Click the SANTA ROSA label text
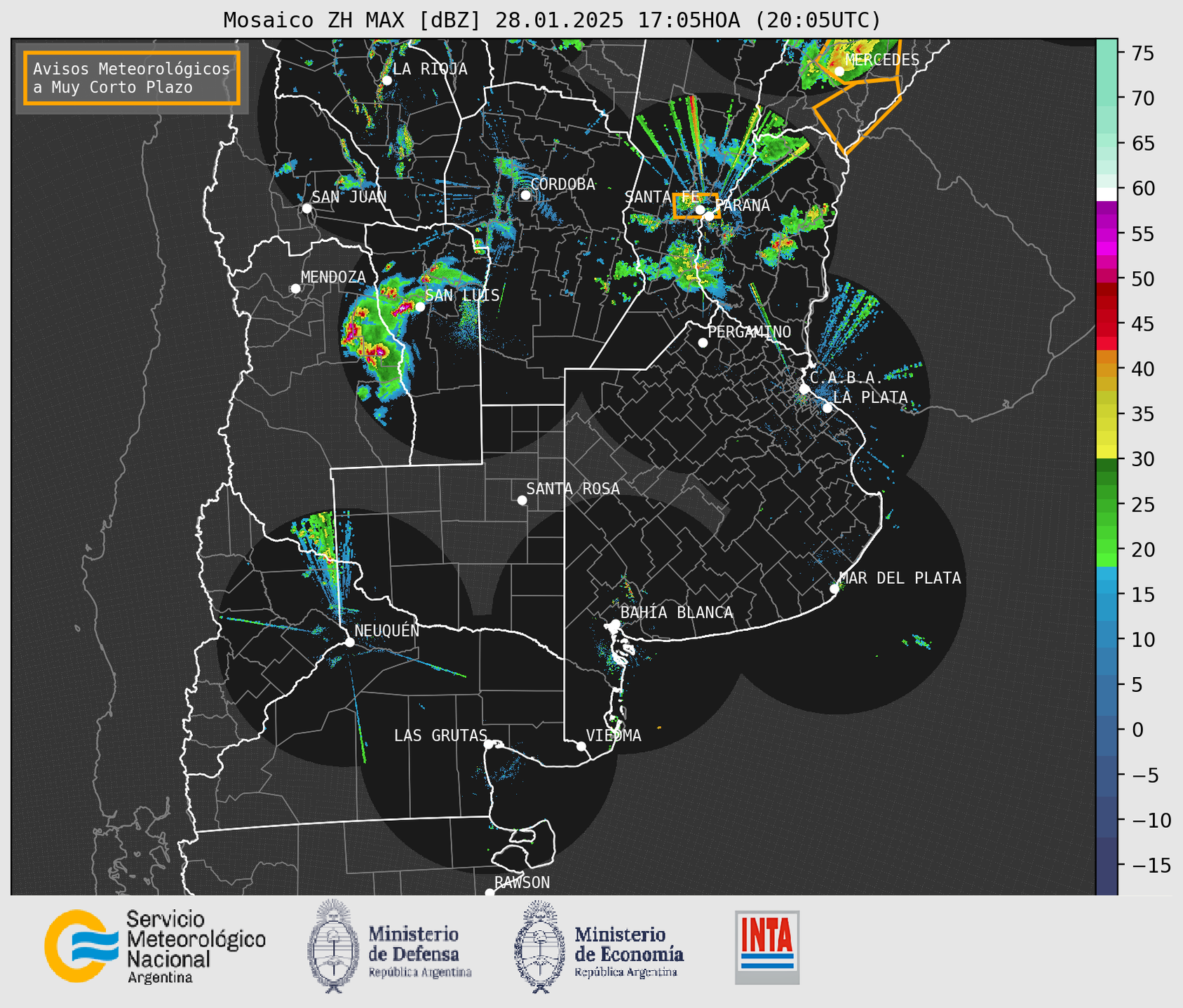This screenshot has height=1008, width=1183. tap(573, 489)
